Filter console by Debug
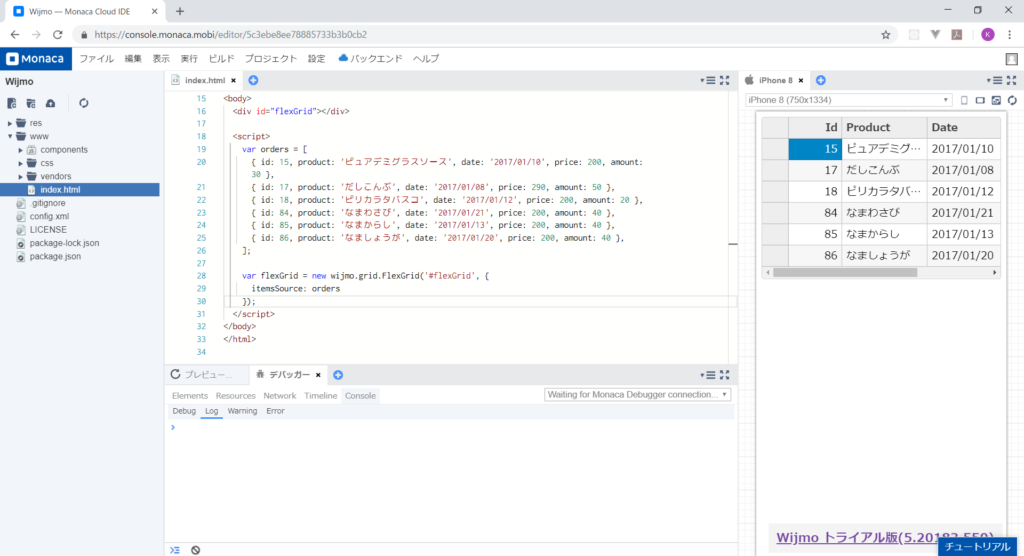The image size is (1024, 556). pyautogui.click(x=184, y=411)
